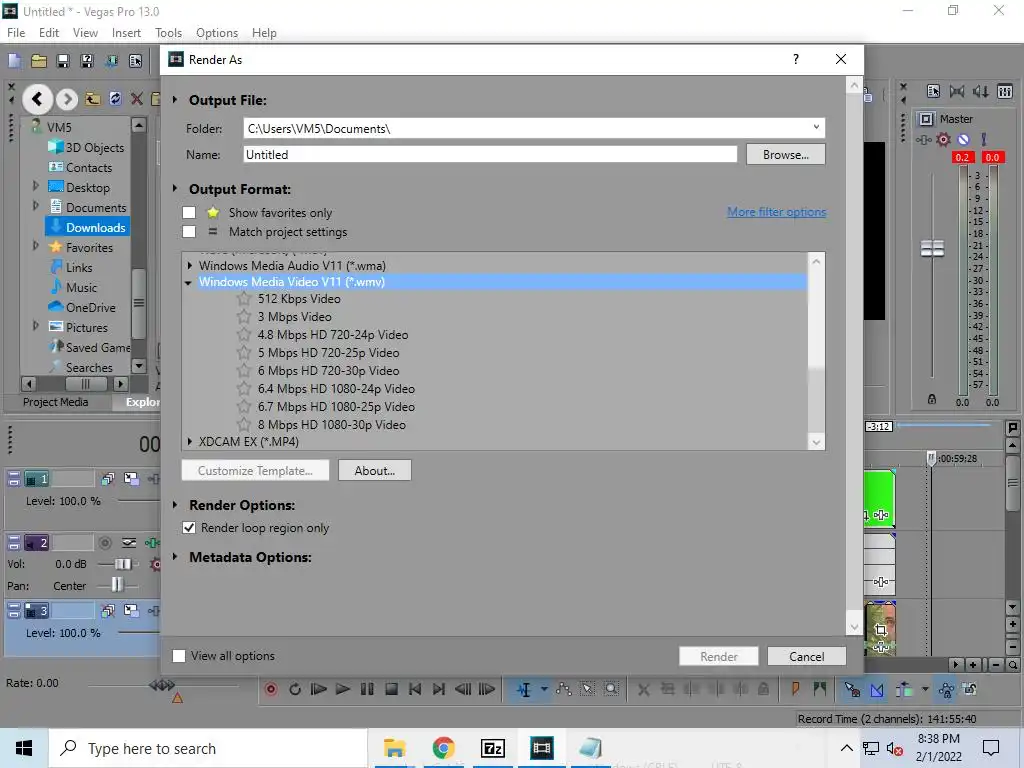
Task: Expand XDCAM EX (*.MP4) format
Action: pos(189,441)
